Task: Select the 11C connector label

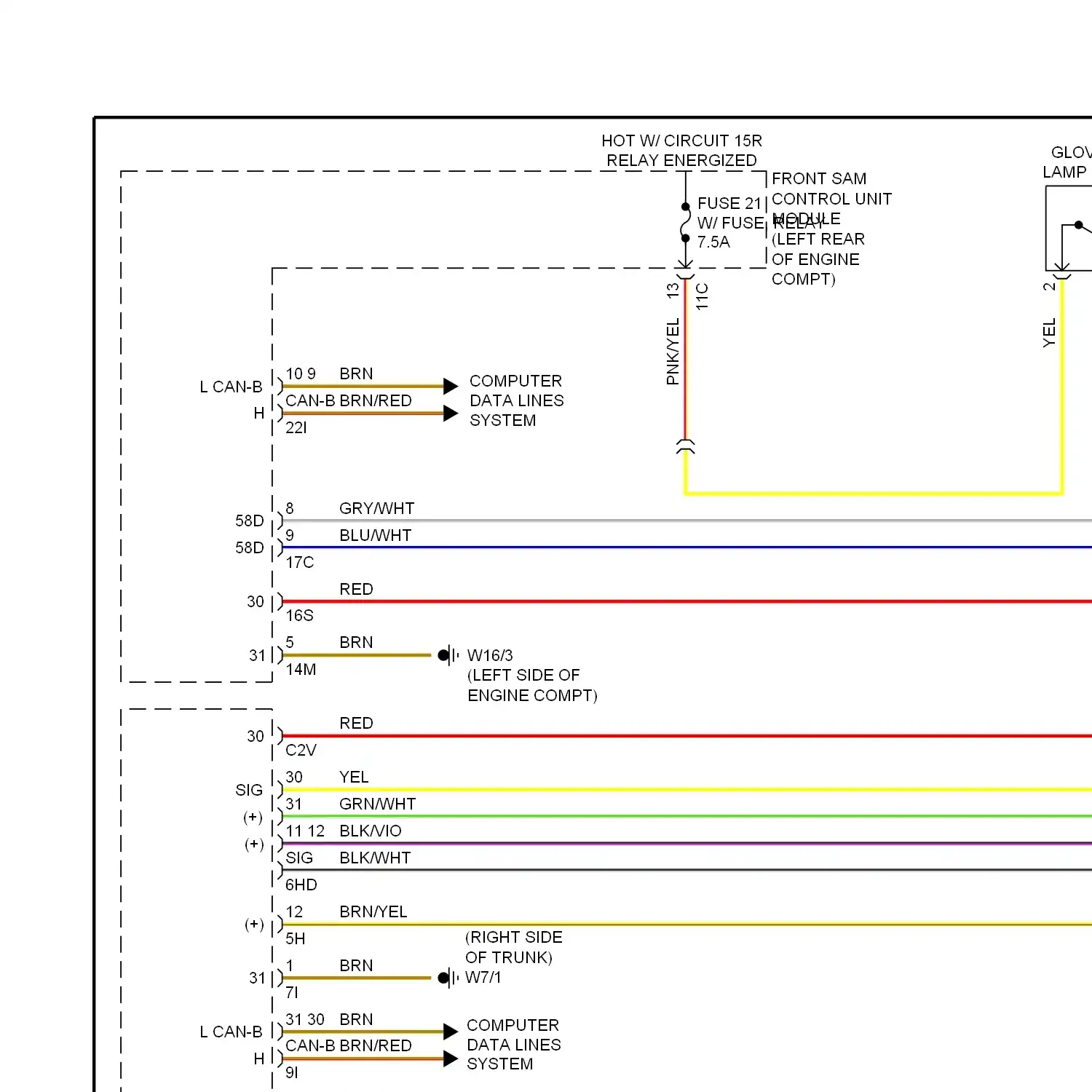Action: click(702, 297)
